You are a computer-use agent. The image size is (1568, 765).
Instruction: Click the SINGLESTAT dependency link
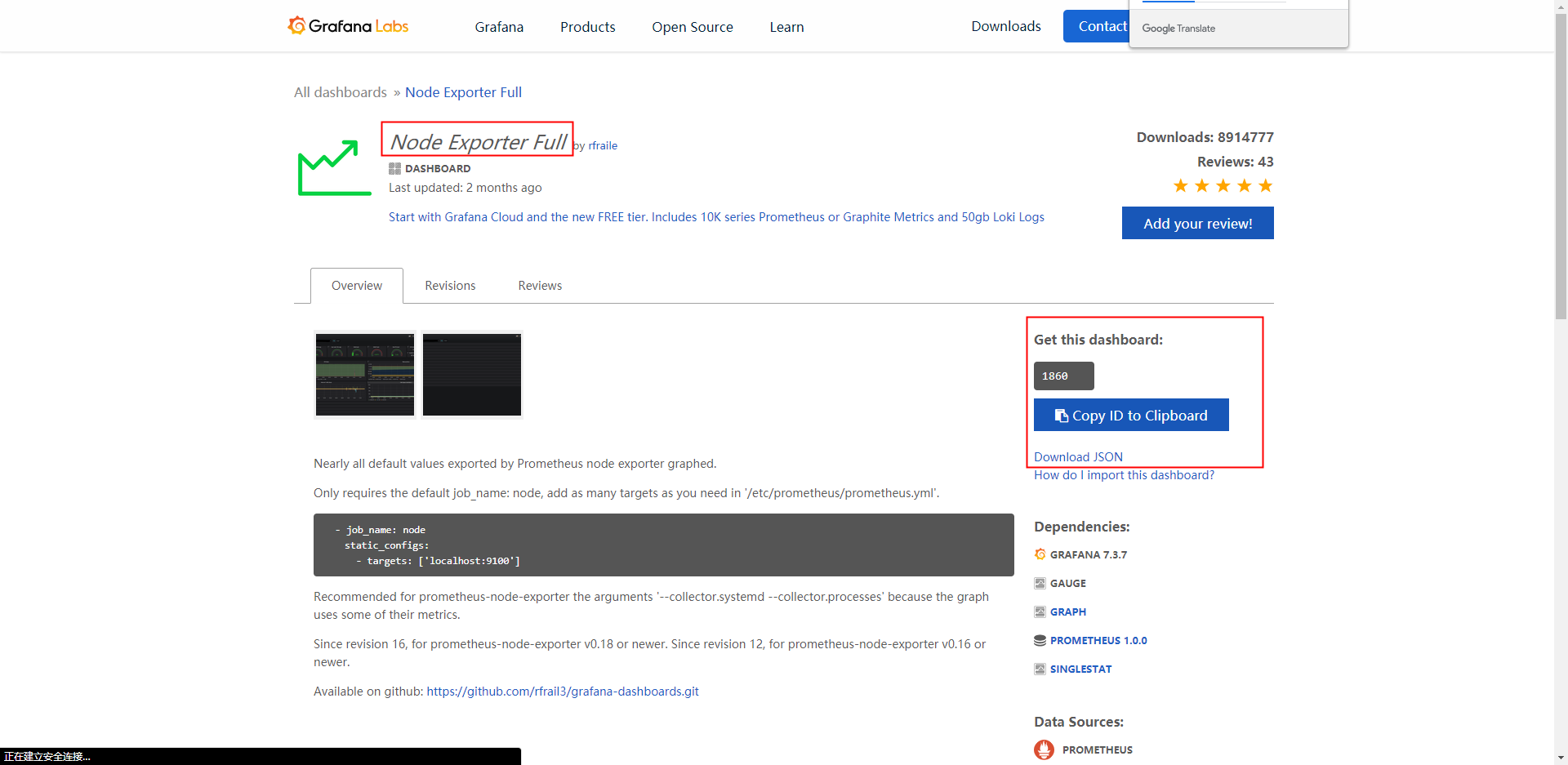[1080, 669]
